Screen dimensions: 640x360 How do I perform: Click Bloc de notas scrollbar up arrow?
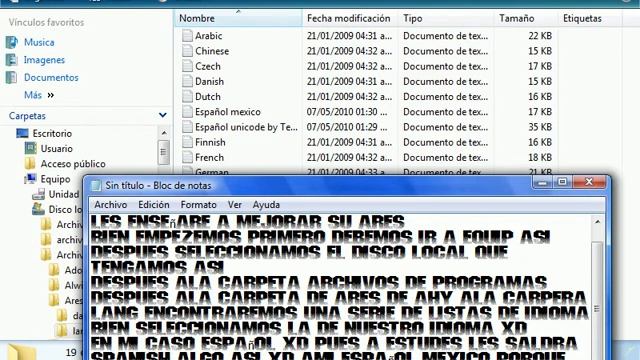click(597, 222)
